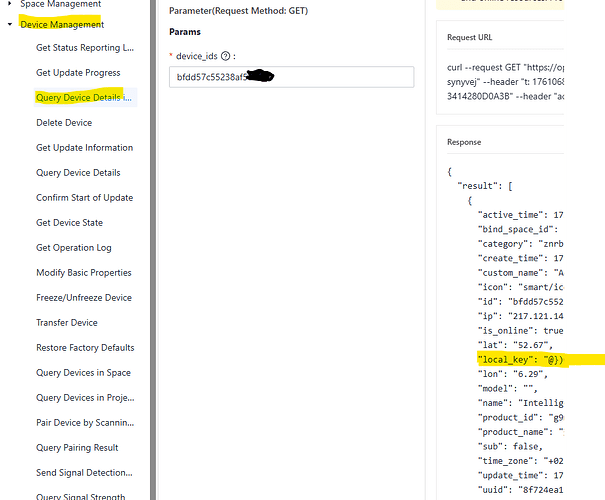The image size is (605, 500).
Task: Click the "ip" response line
Action: [x=521, y=316]
